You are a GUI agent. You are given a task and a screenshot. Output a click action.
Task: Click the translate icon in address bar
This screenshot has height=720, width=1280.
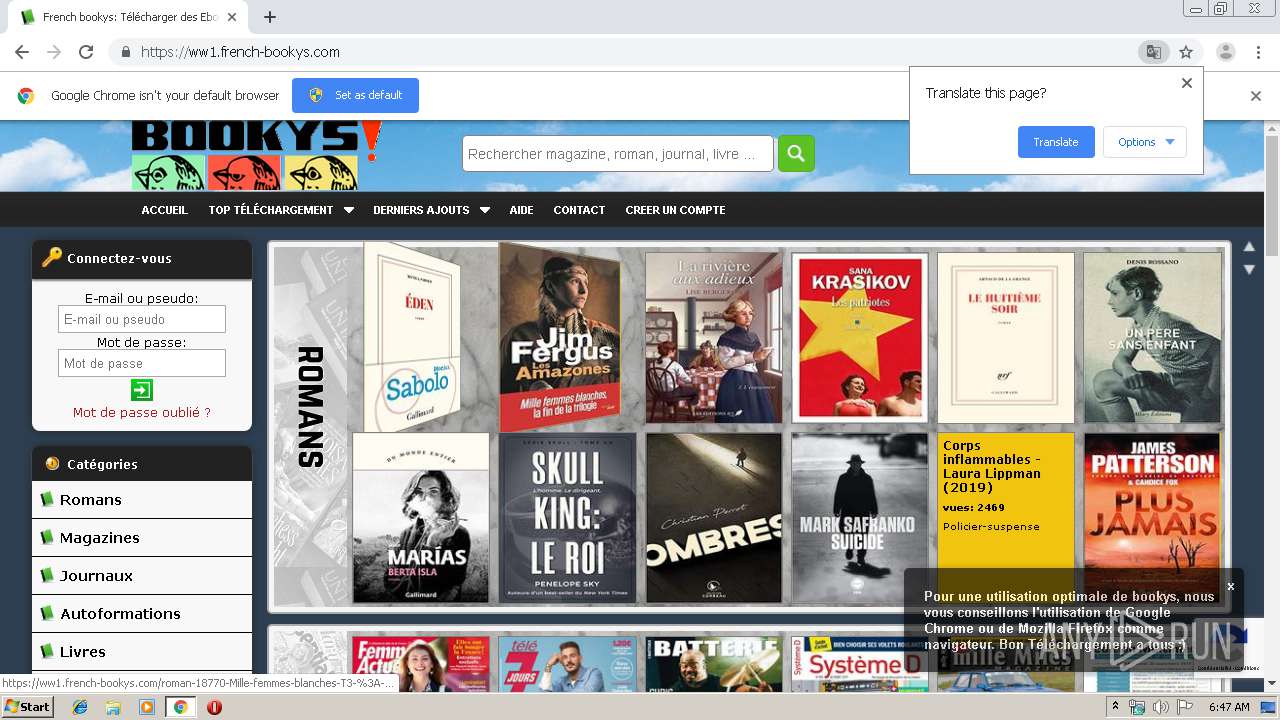click(1154, 52)
